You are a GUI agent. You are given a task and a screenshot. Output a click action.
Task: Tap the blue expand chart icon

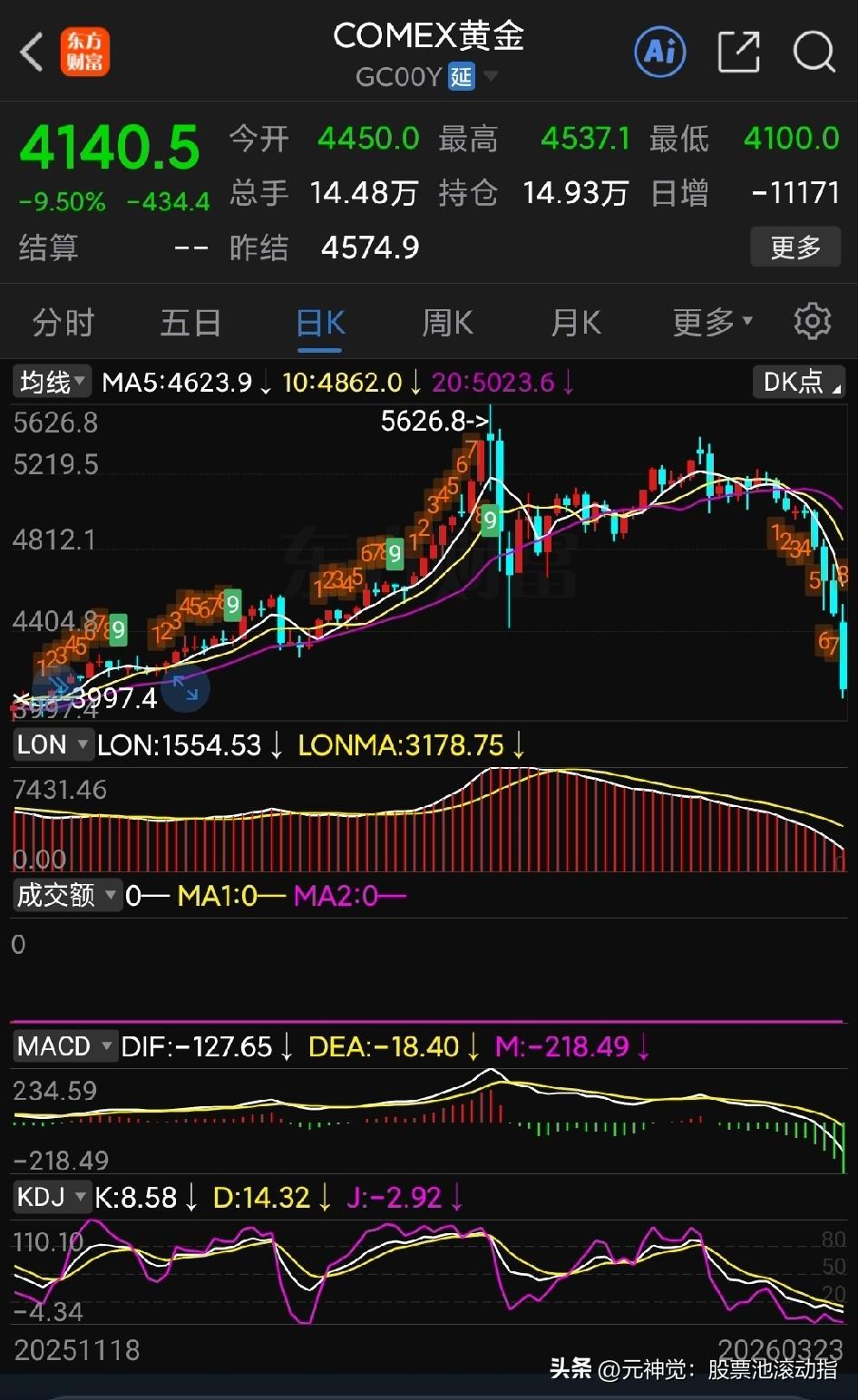click(186, 687)
